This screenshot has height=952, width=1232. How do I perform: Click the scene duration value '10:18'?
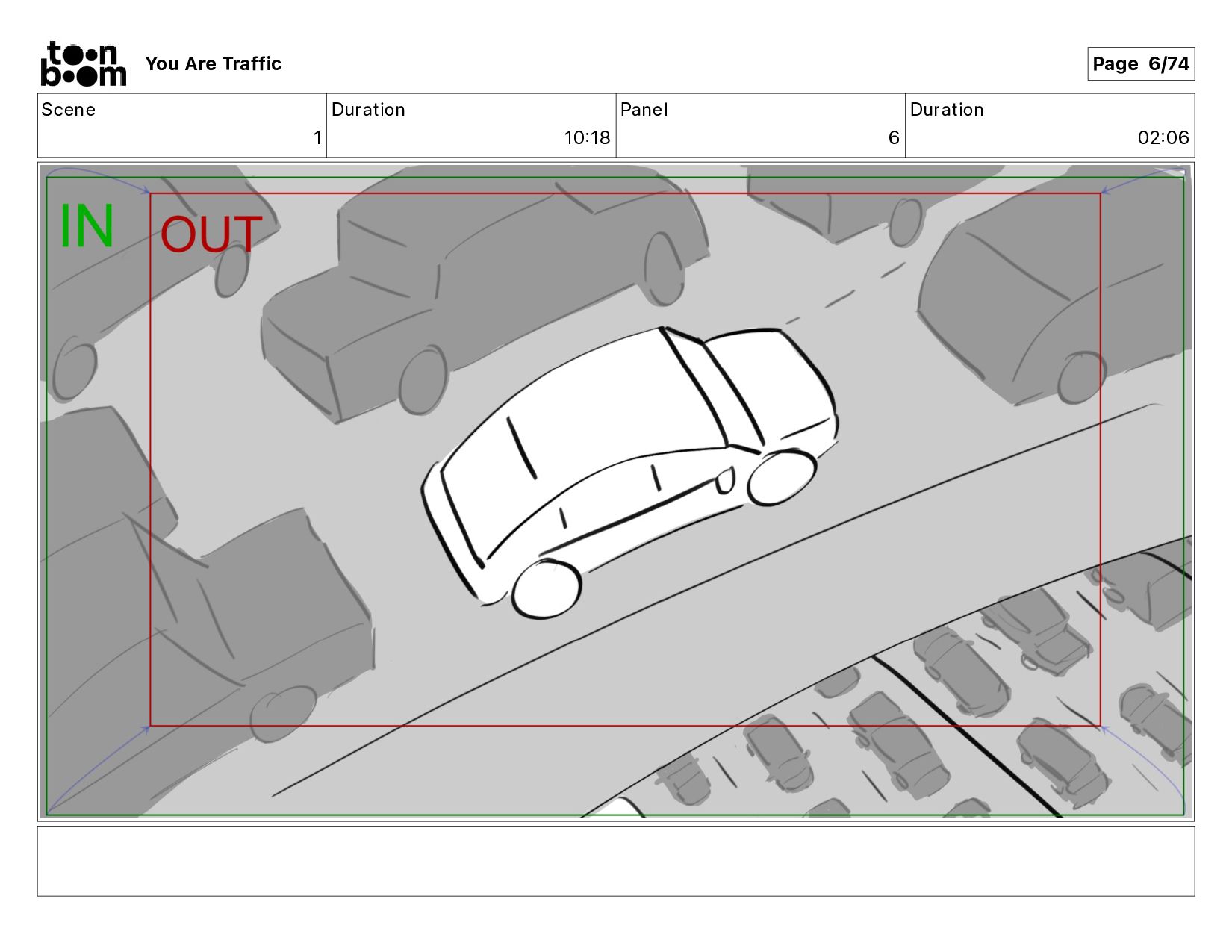(x=587, y=137)
